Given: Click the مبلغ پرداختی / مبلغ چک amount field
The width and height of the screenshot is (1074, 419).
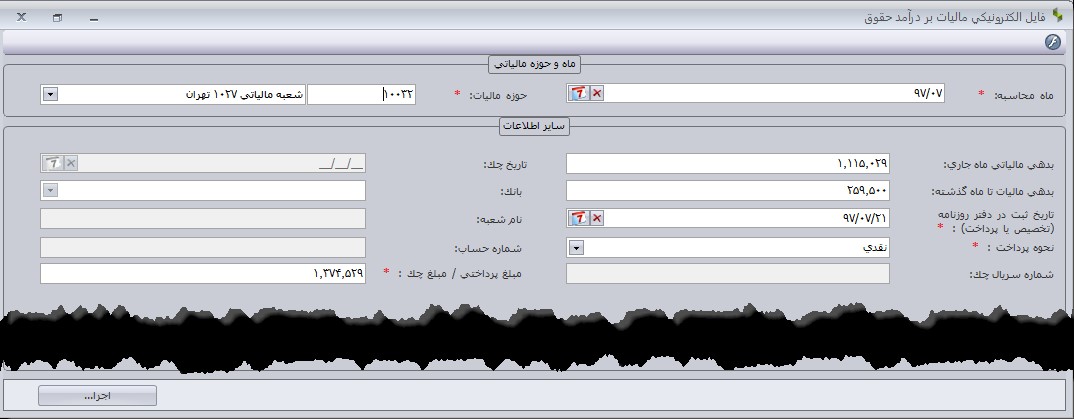Looking at the screenshot, I should pos(203,274).
